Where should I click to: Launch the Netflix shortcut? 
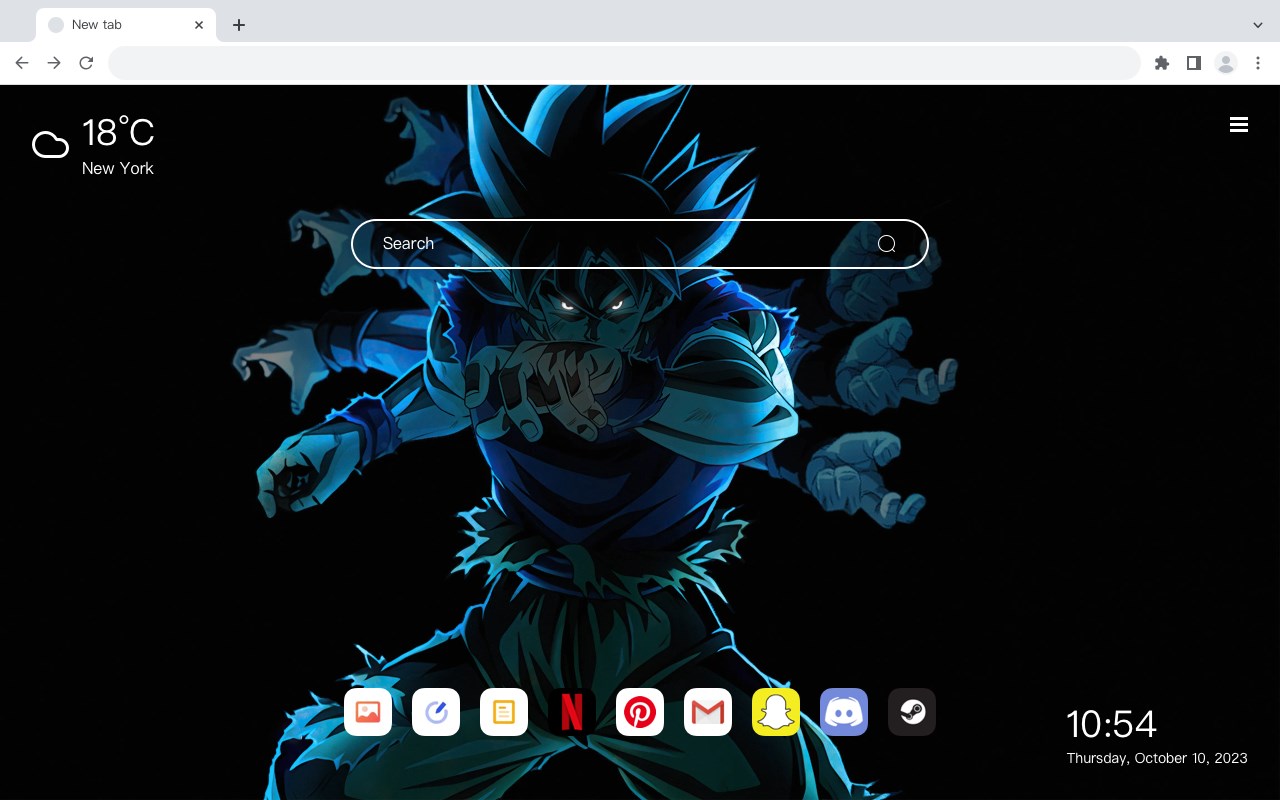coord(572,712)
